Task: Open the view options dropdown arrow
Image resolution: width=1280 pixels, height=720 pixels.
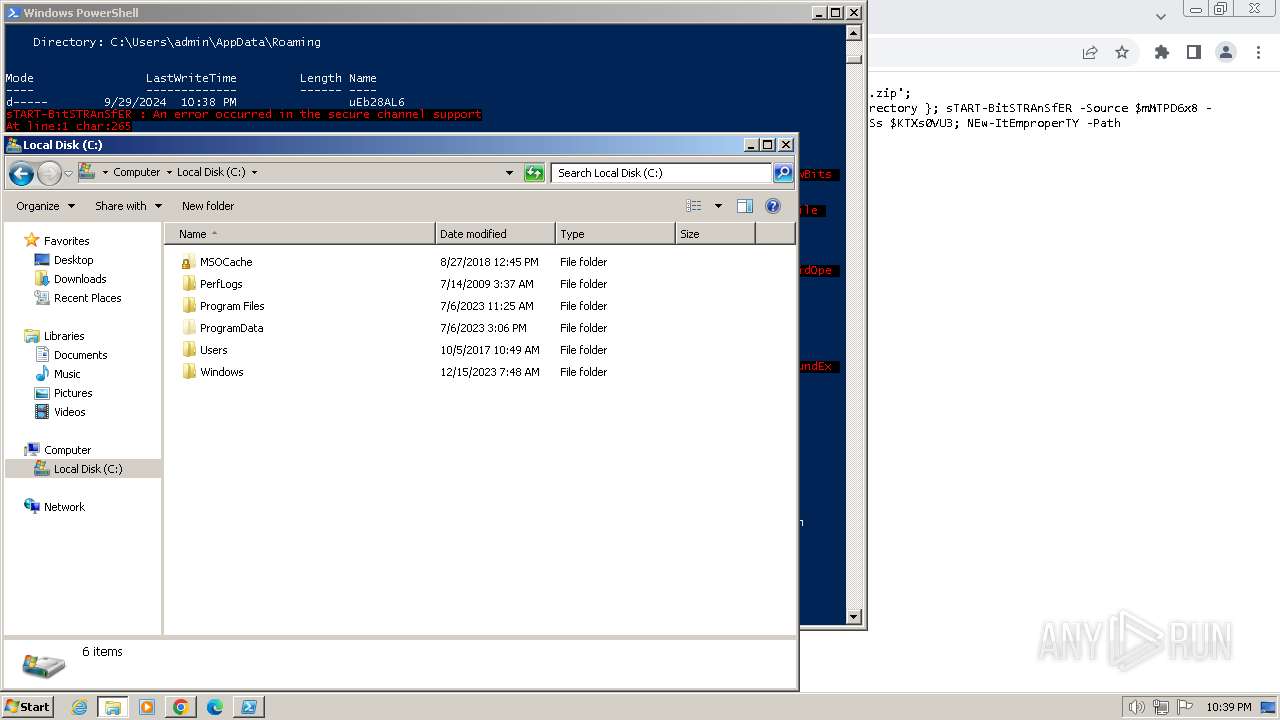Action: coord(717,206)
